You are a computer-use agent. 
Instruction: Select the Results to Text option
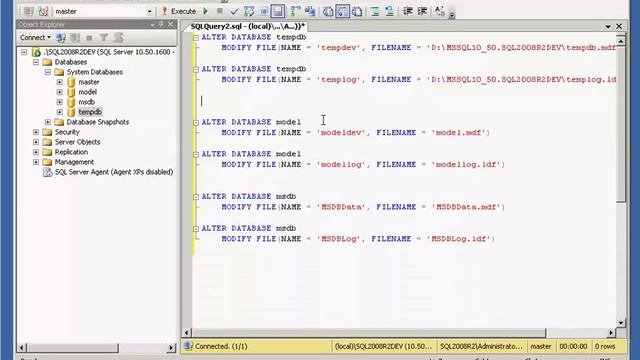click(x=328, y=11)
